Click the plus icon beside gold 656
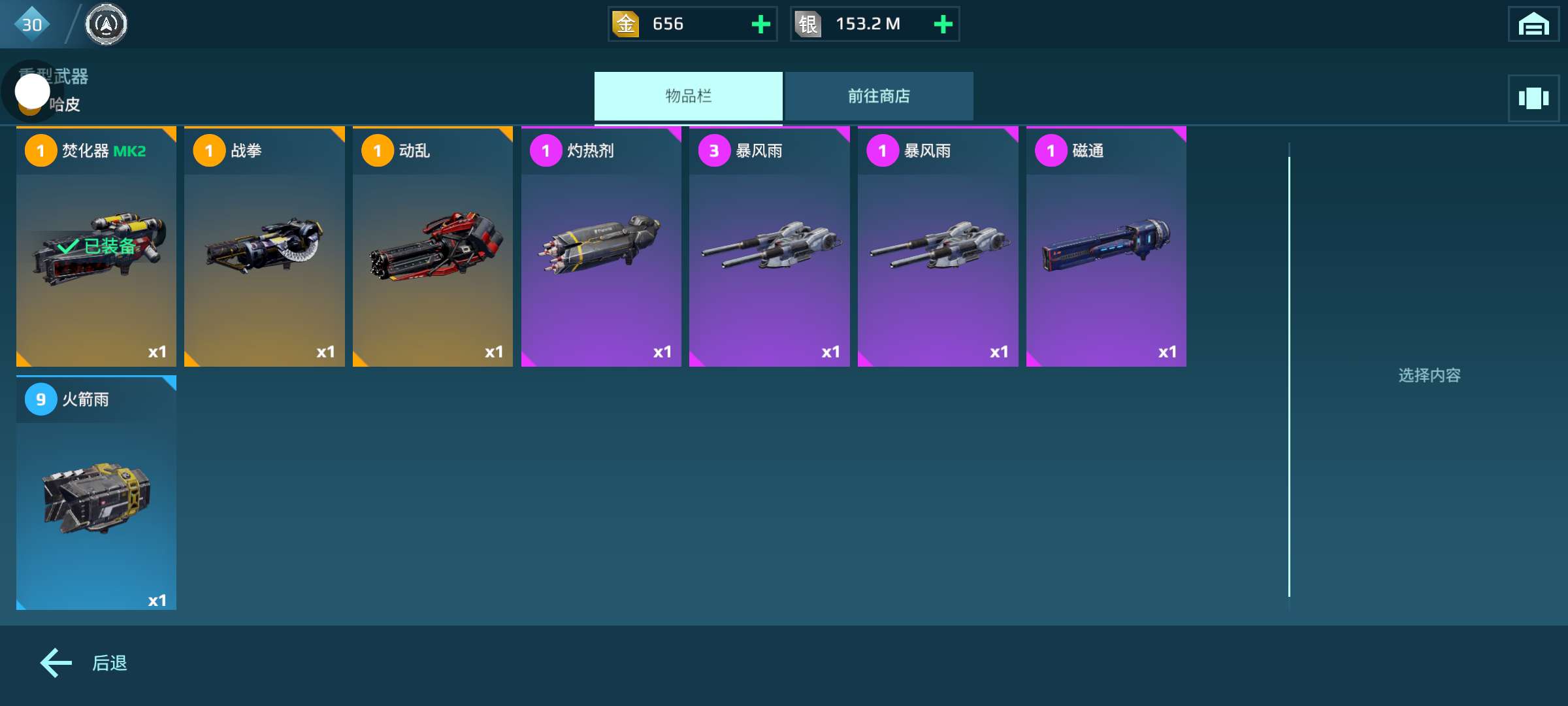 click(760, 24)
